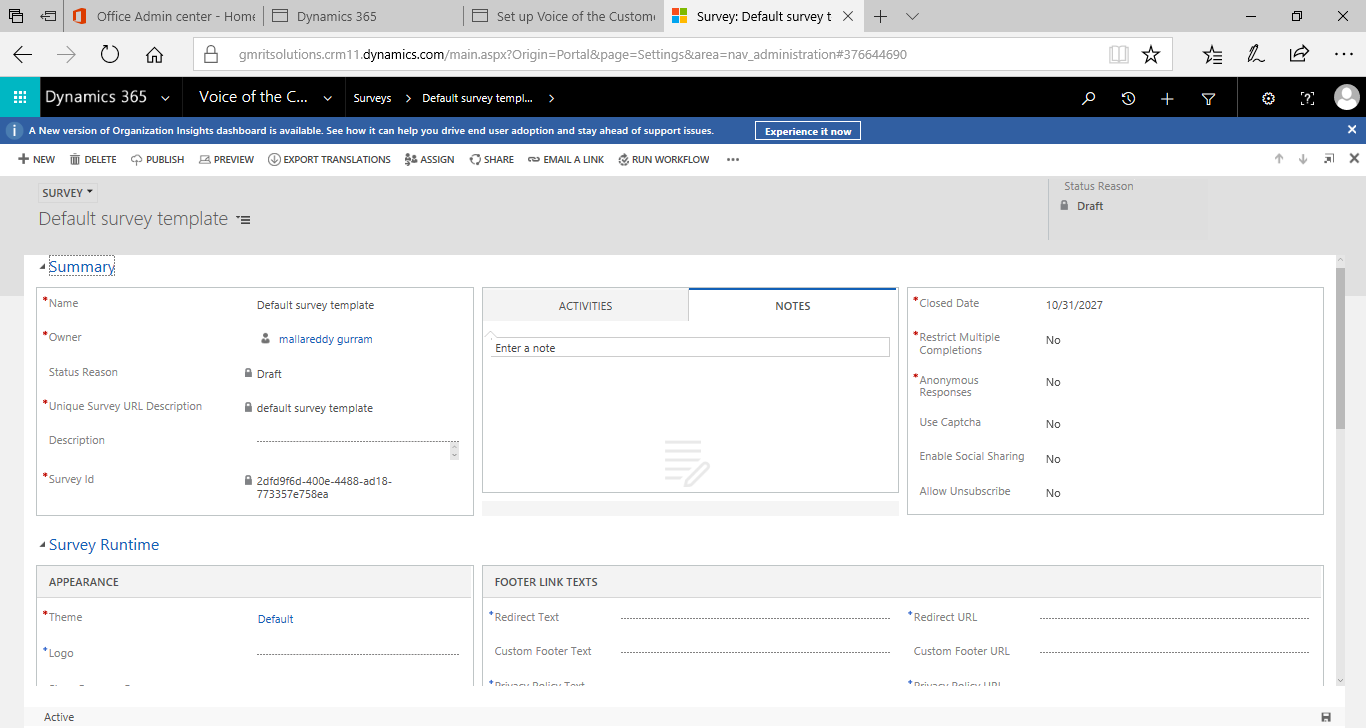Switch to Office Admin center browser tab

point(165,16)
